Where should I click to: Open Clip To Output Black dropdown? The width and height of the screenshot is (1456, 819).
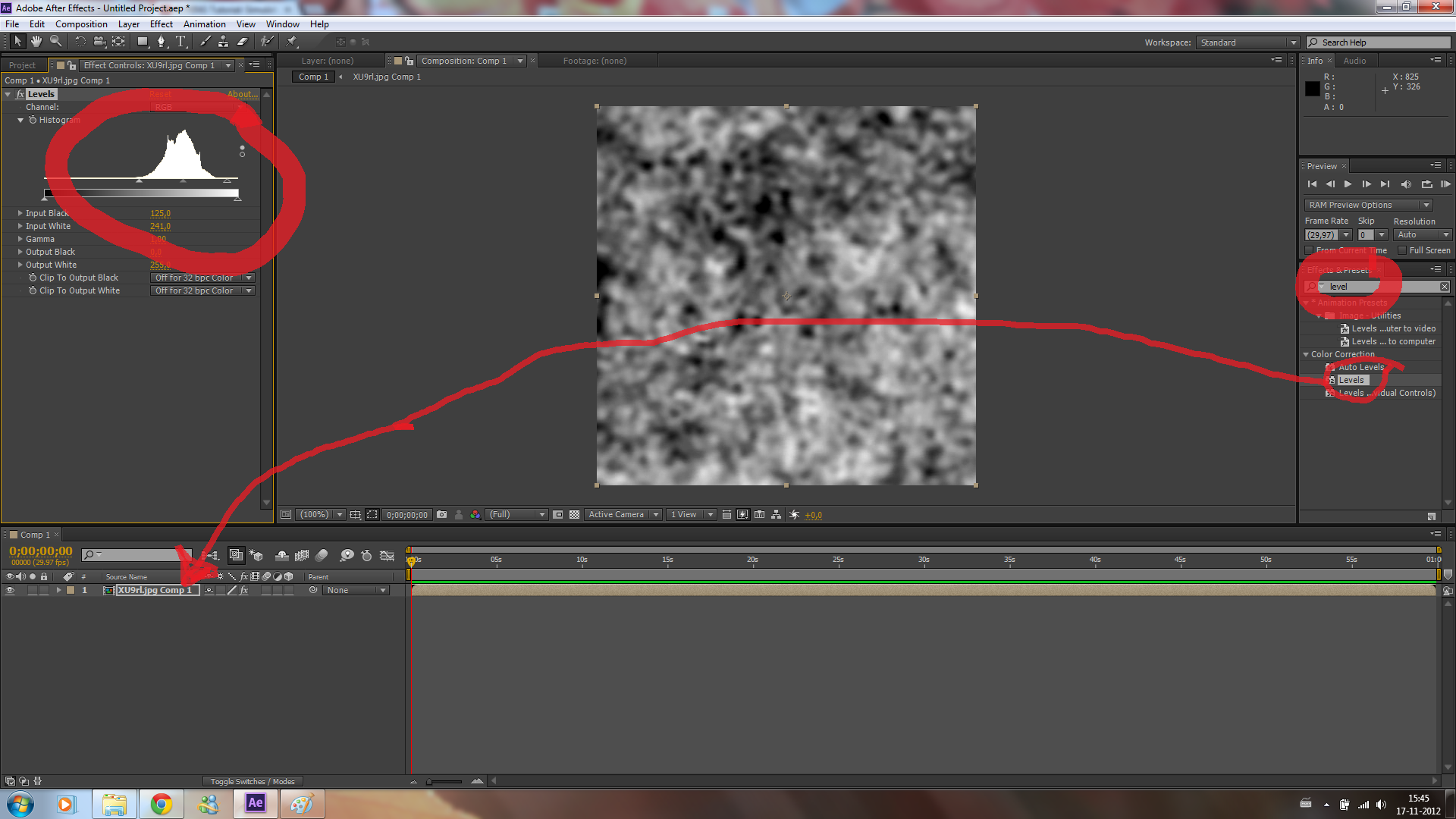[x=202, y=278]
